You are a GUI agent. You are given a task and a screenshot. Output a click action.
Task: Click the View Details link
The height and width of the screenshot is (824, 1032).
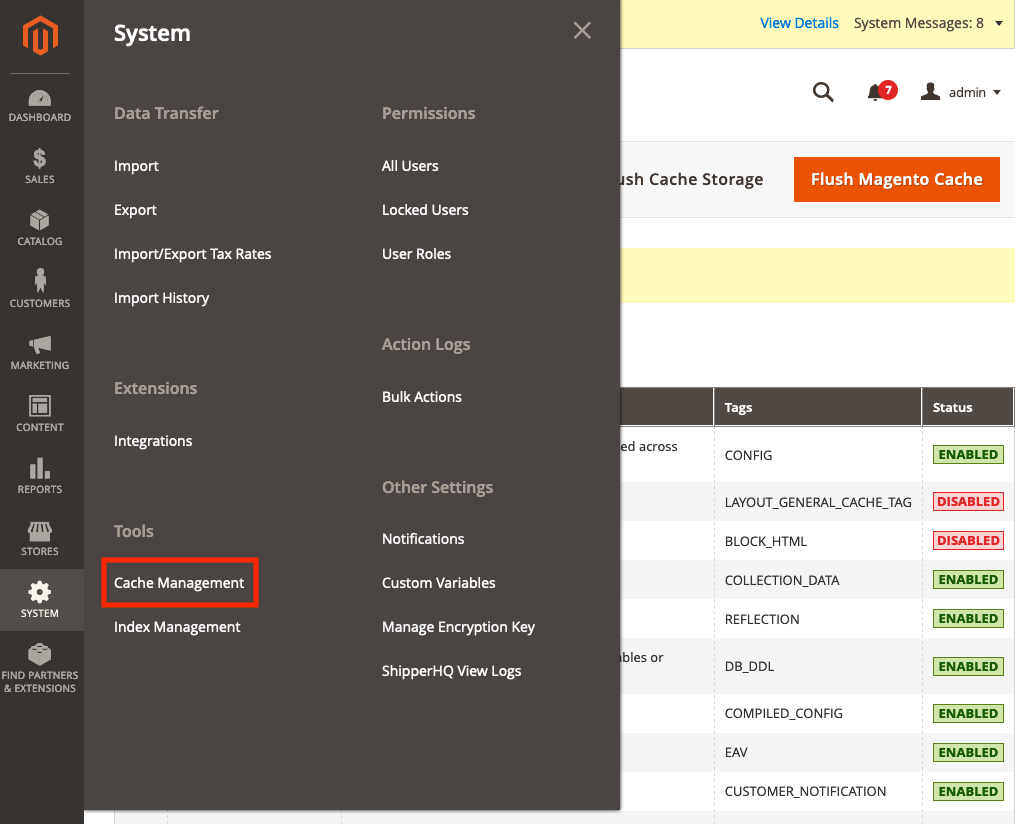point(799,23)
